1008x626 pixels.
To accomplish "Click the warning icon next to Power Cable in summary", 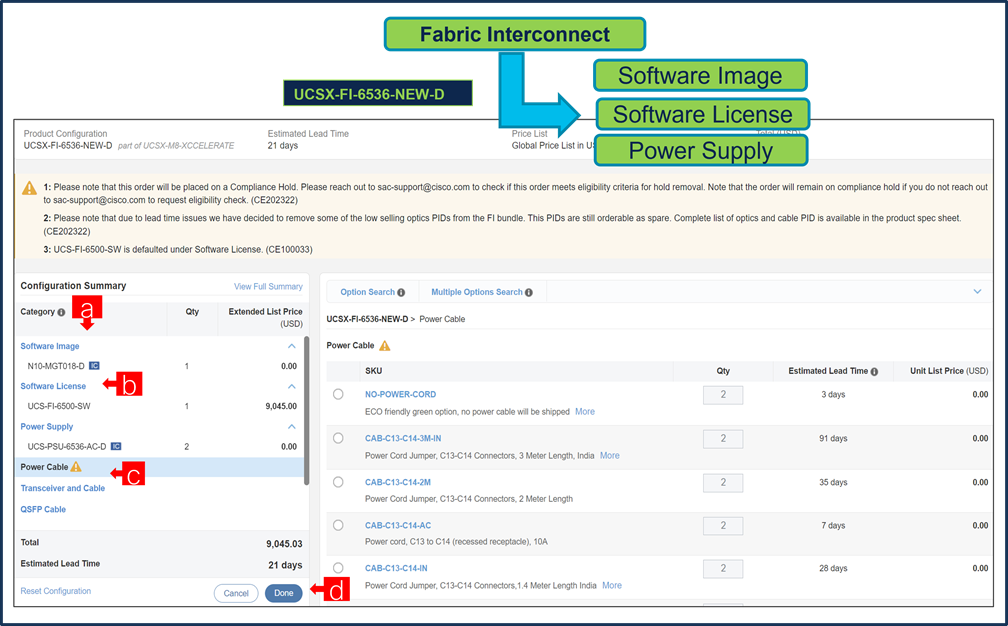I will click(76, 467).
